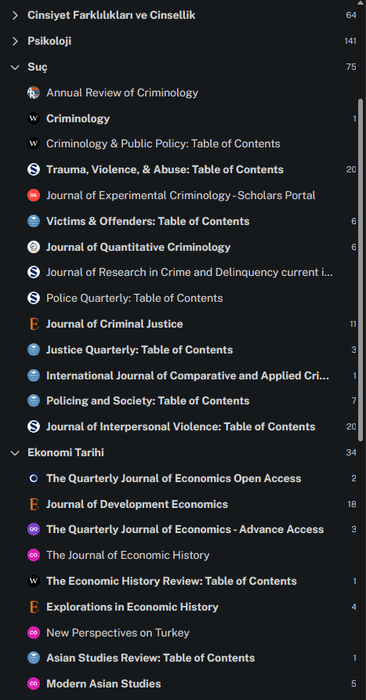Open the Journal of Development Economics feed
This screenshot has height=700, width=366.
pos(137,504)
